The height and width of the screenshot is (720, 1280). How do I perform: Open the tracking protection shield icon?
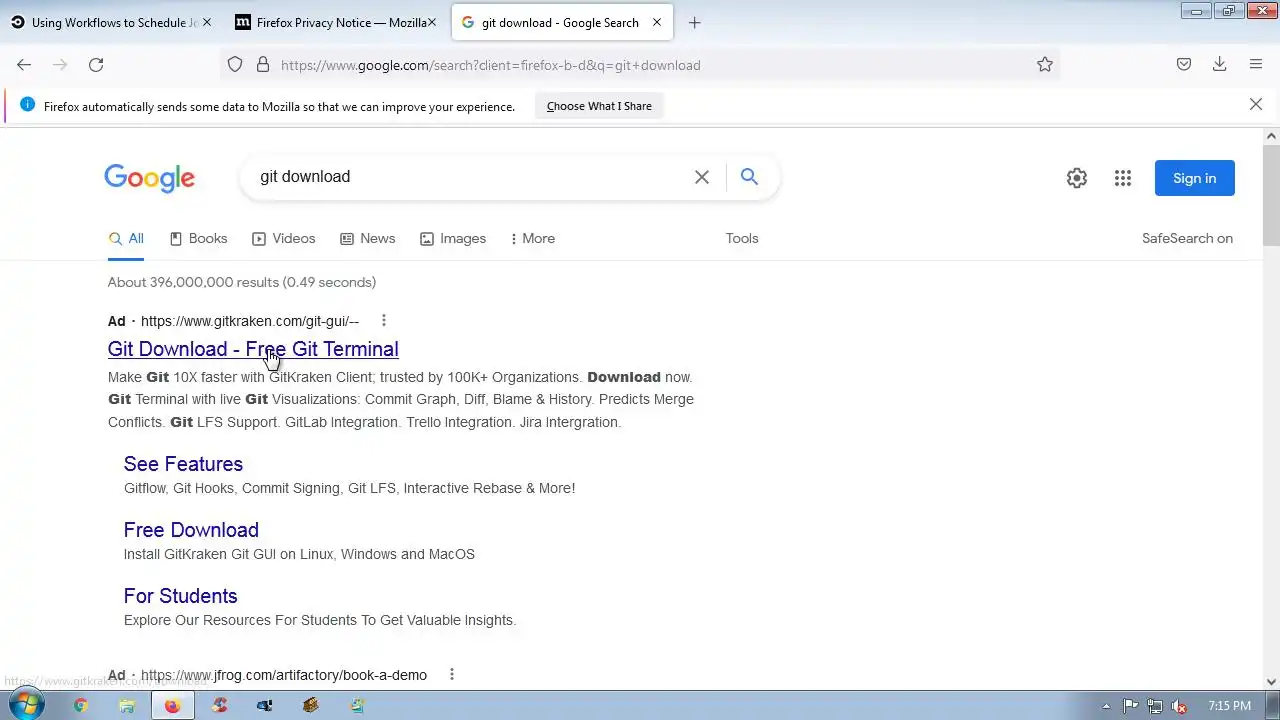[235, 65]
